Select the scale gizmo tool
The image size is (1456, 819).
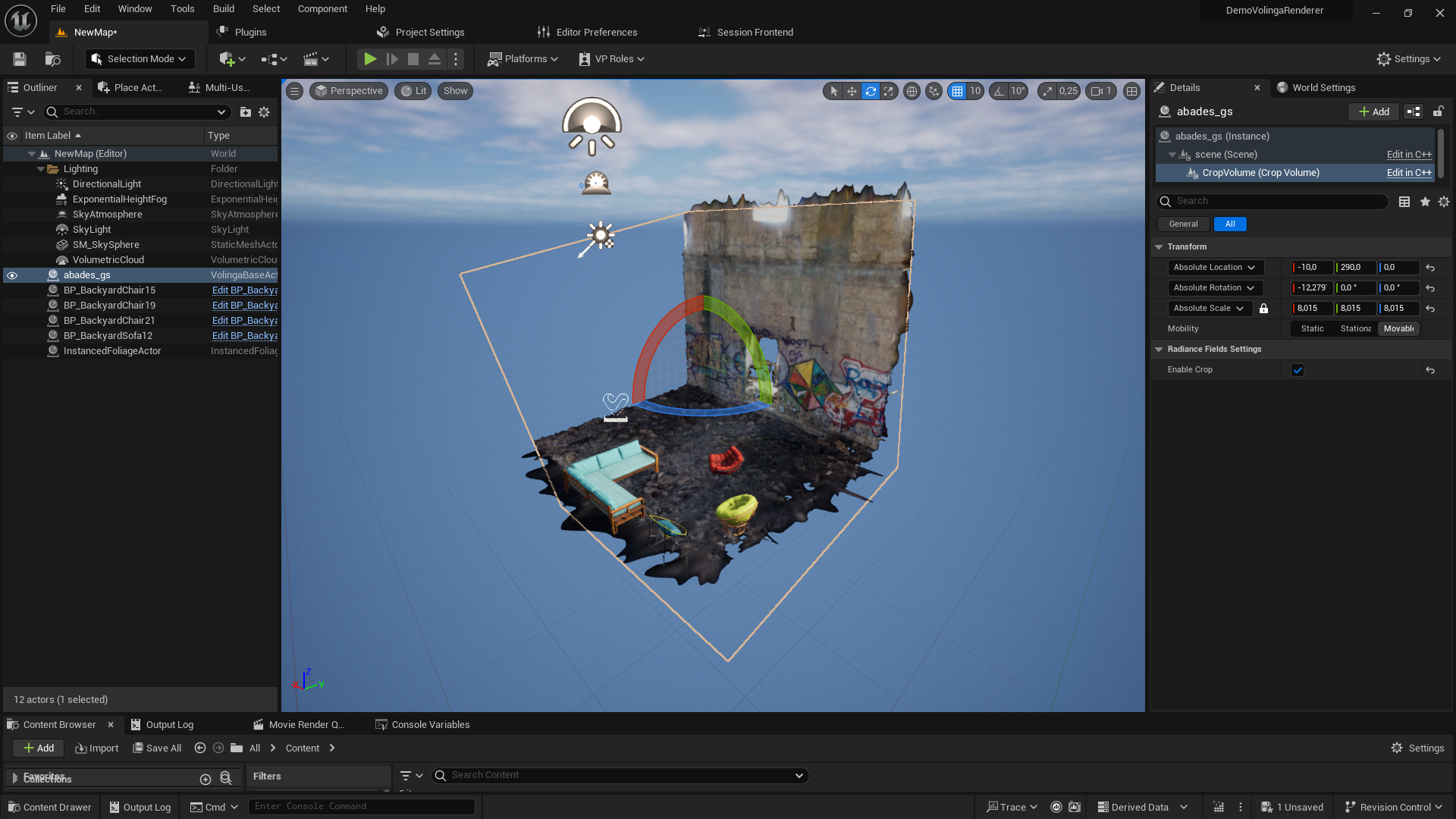(889, 91)
